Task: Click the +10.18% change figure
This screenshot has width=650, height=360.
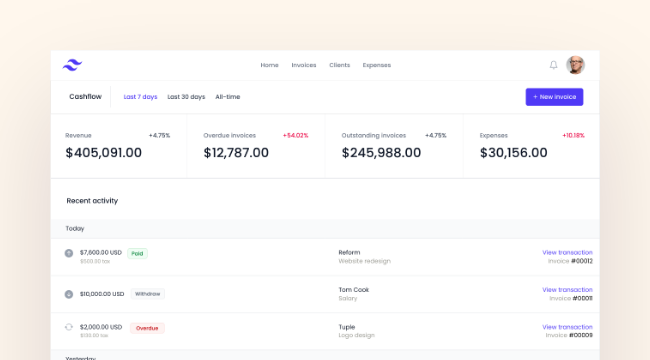Action: pyautogui.click(x=573, y=135)
